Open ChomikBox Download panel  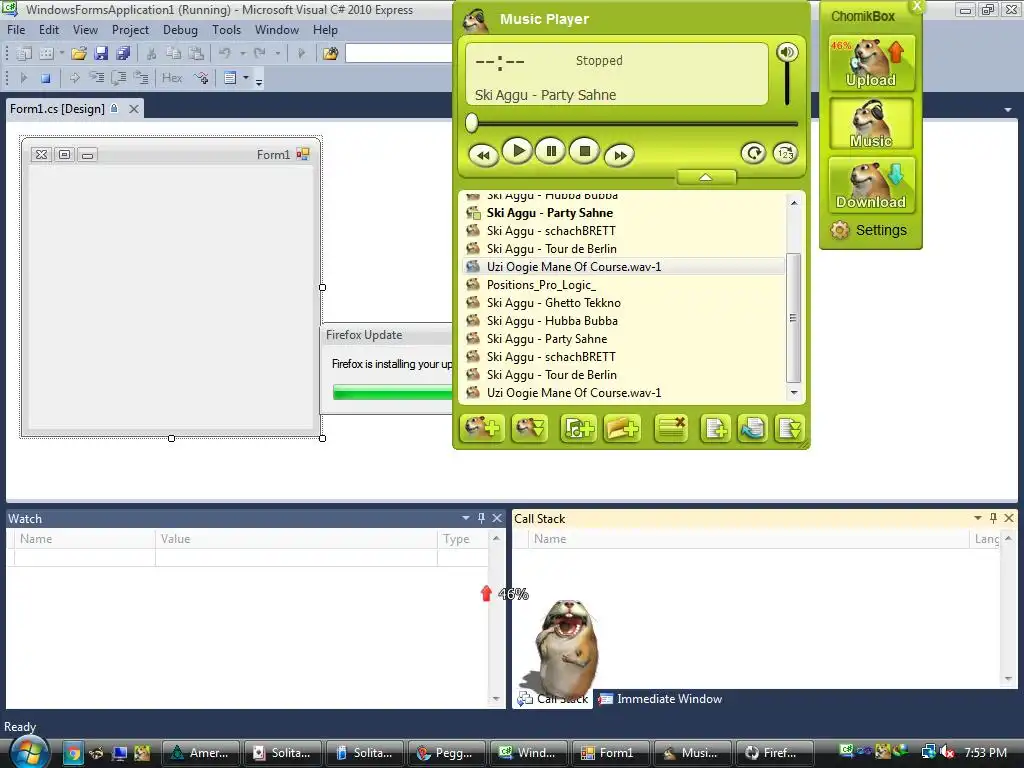pos(871,185)
